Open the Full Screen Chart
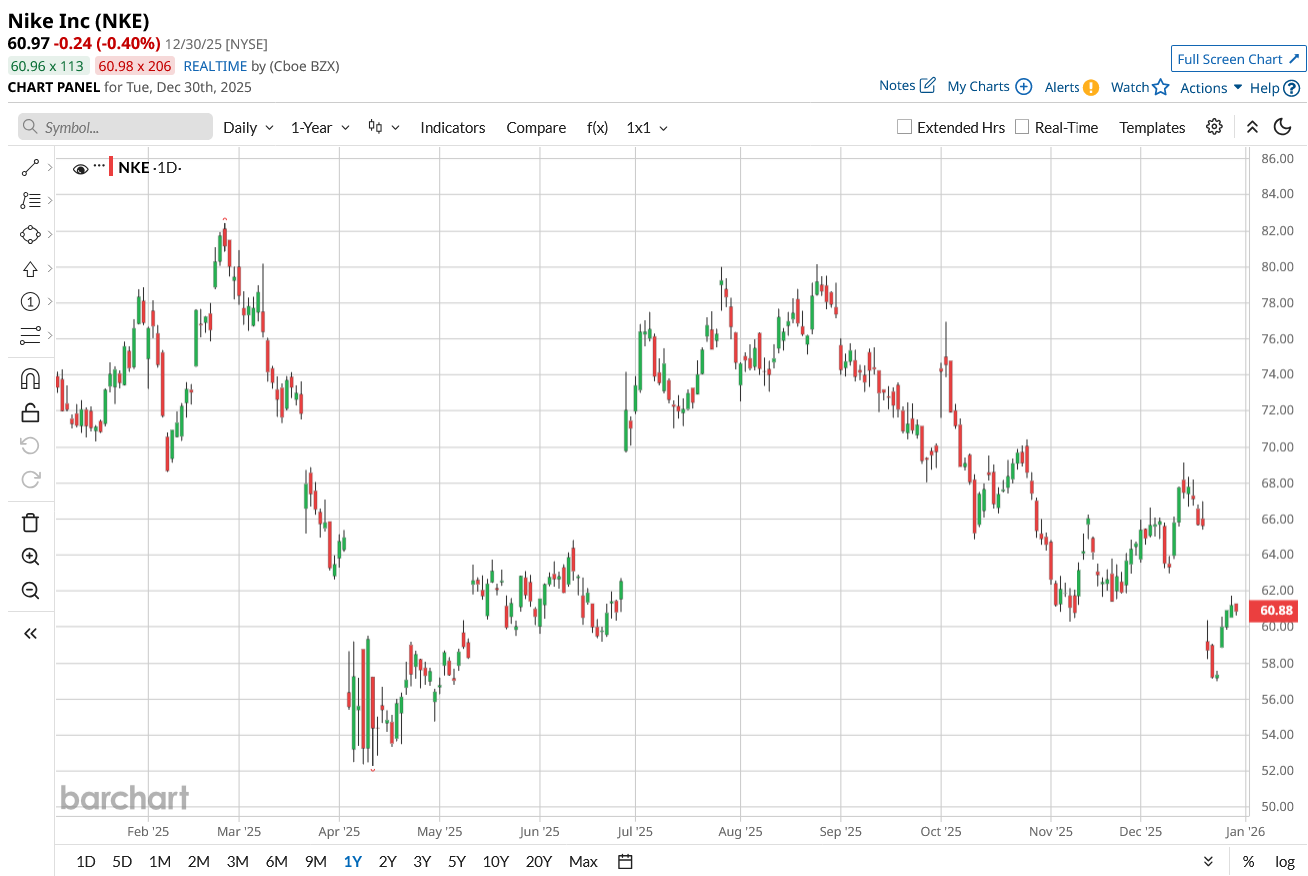 coord(1239,59)
